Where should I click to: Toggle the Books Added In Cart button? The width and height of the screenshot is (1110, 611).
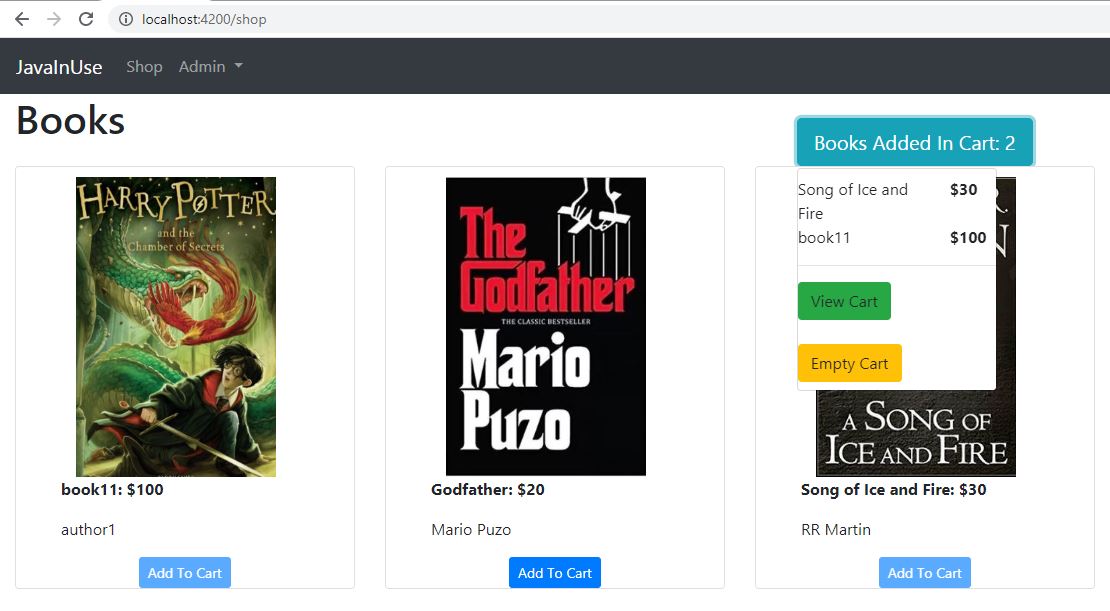pos(915,142)
